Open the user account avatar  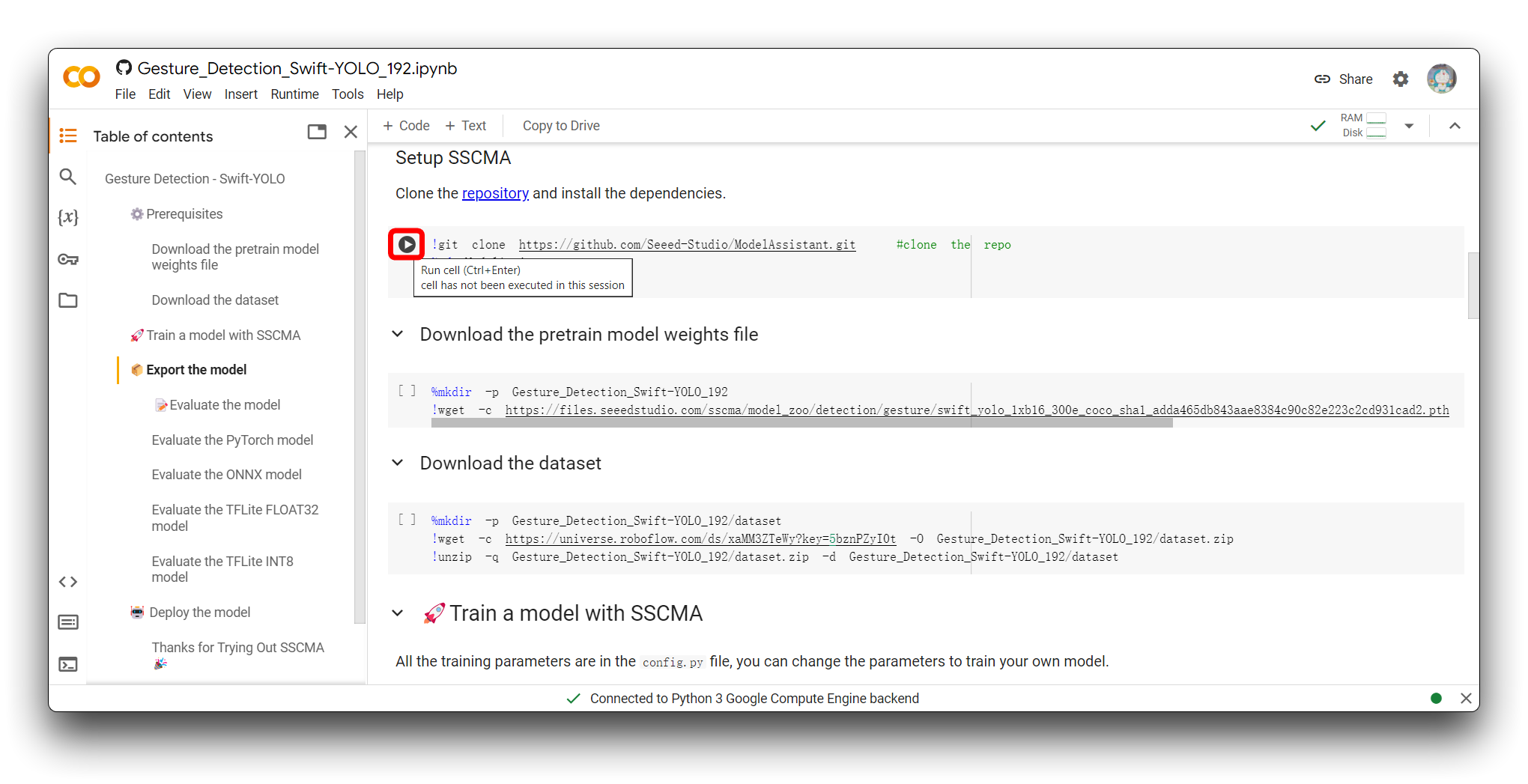point(1441,79)
